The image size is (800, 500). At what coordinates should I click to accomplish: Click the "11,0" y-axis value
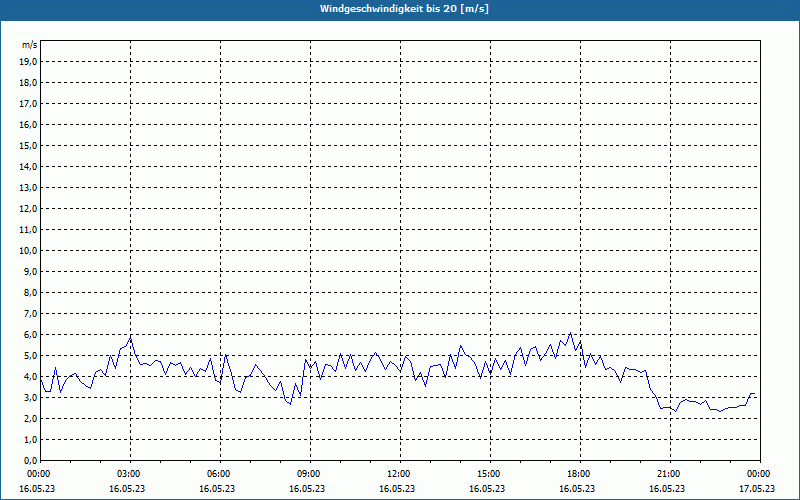(x=28, y=230)
